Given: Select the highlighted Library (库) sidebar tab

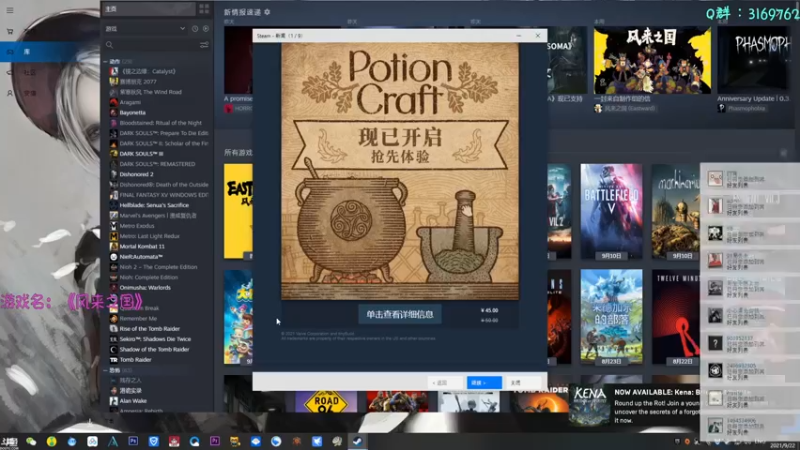Looking at the screenshot, I should 50,52.
